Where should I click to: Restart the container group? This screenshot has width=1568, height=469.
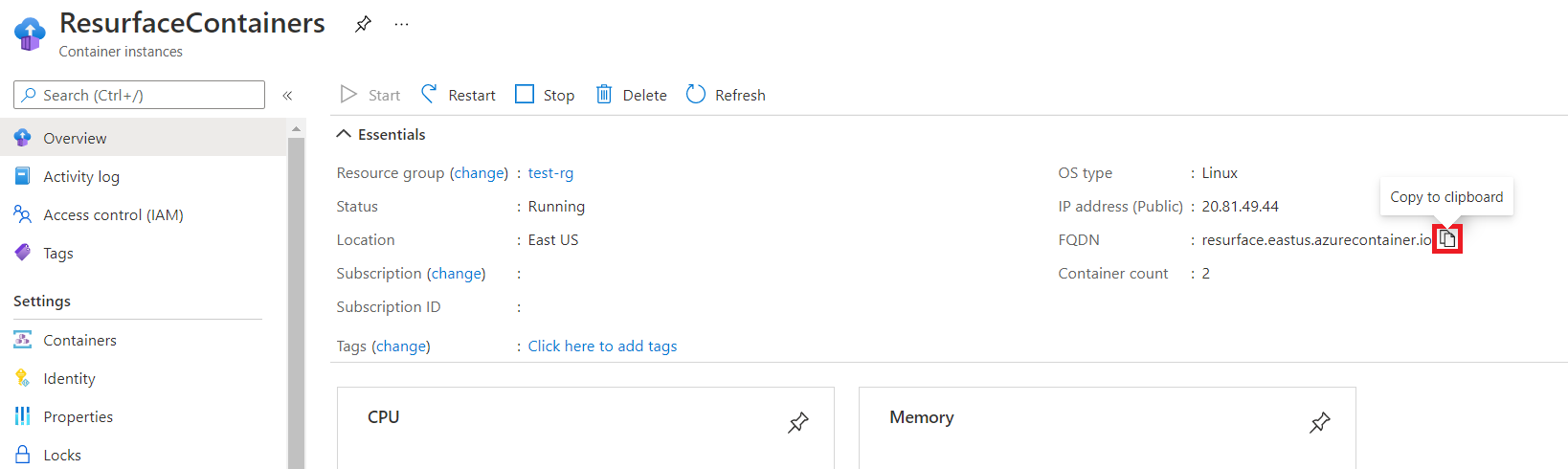(459, 95)
